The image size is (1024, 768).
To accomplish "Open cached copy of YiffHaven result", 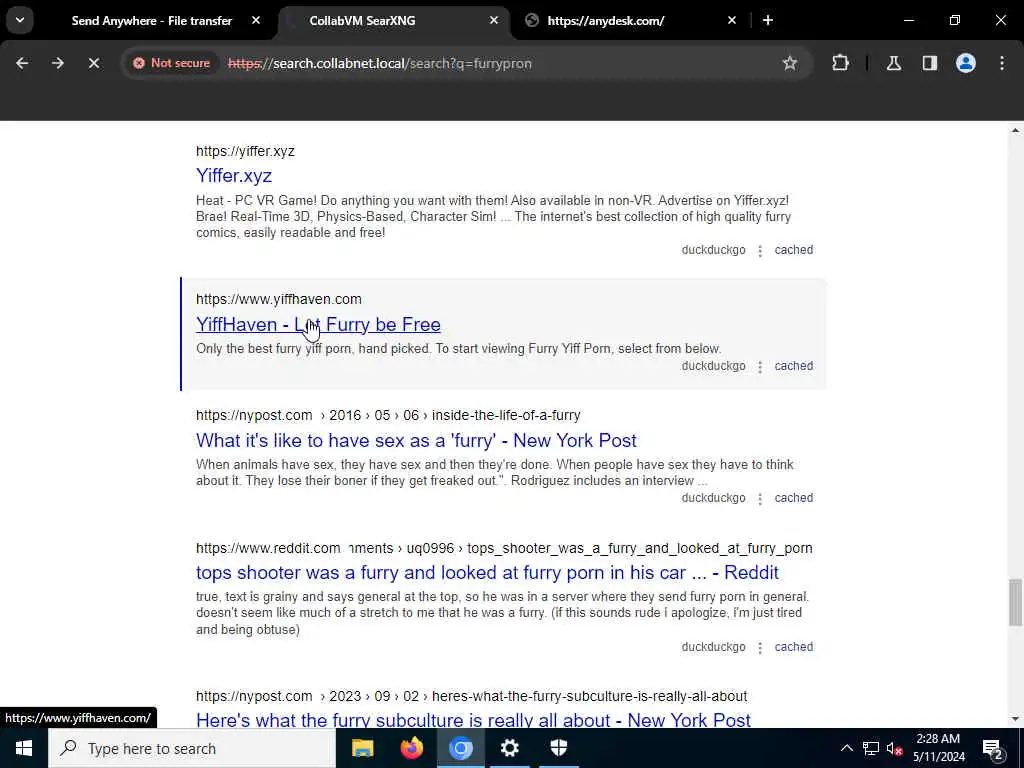I will [x=793, y=366].
